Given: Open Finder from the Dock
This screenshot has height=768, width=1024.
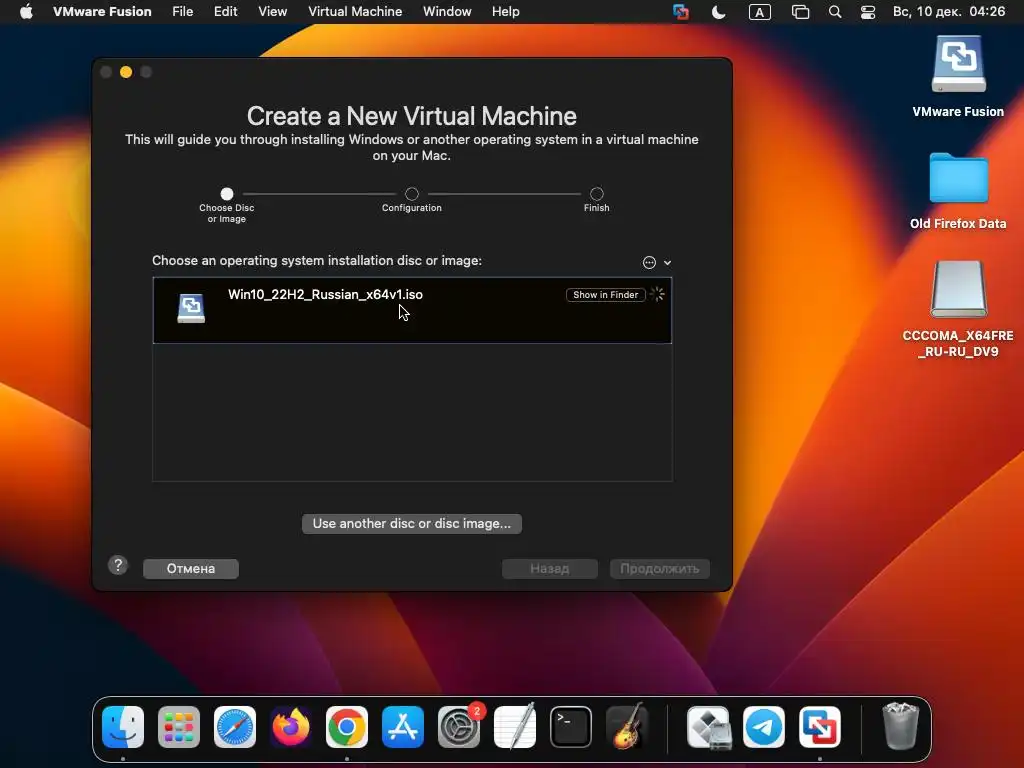Looking at the screenshot, I should coord(123,727).
